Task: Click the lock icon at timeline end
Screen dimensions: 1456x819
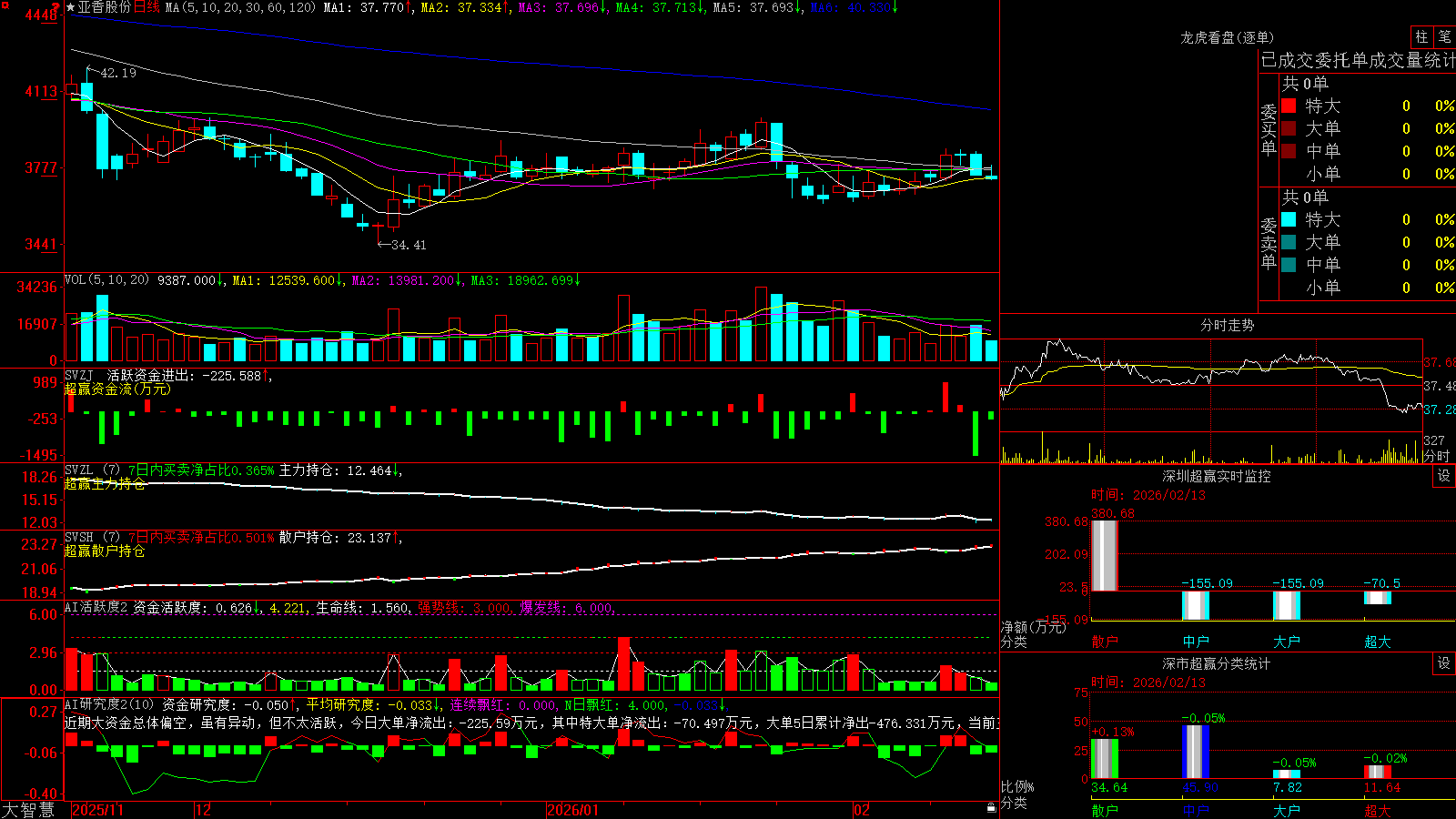Action: click(991, 808)
